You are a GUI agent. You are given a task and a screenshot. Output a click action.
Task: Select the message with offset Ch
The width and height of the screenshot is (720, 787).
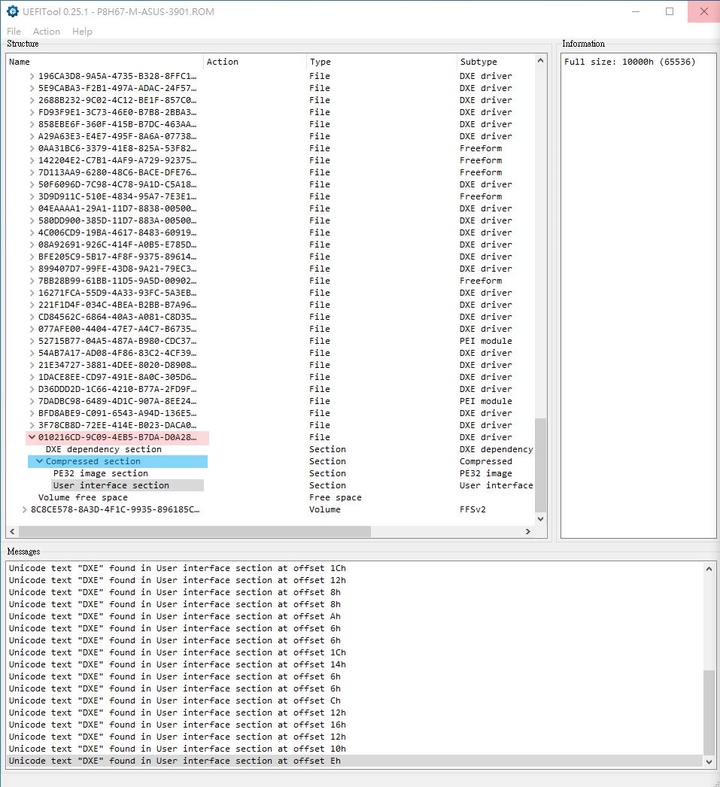pos(355,701)
